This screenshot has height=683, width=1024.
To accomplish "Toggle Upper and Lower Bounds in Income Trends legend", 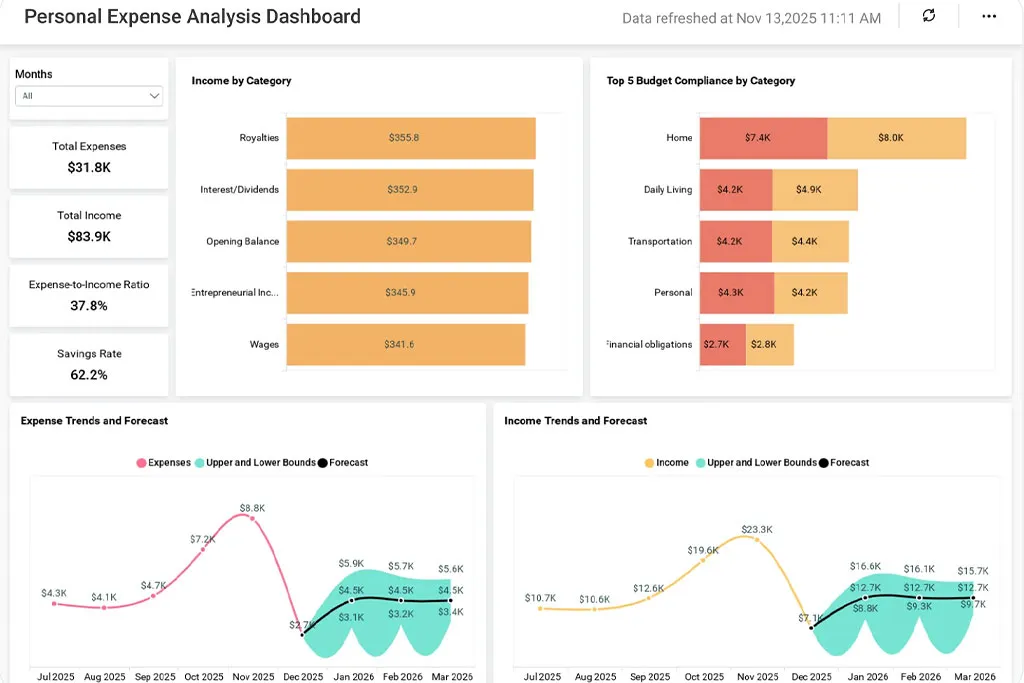I will pos(756,462).
